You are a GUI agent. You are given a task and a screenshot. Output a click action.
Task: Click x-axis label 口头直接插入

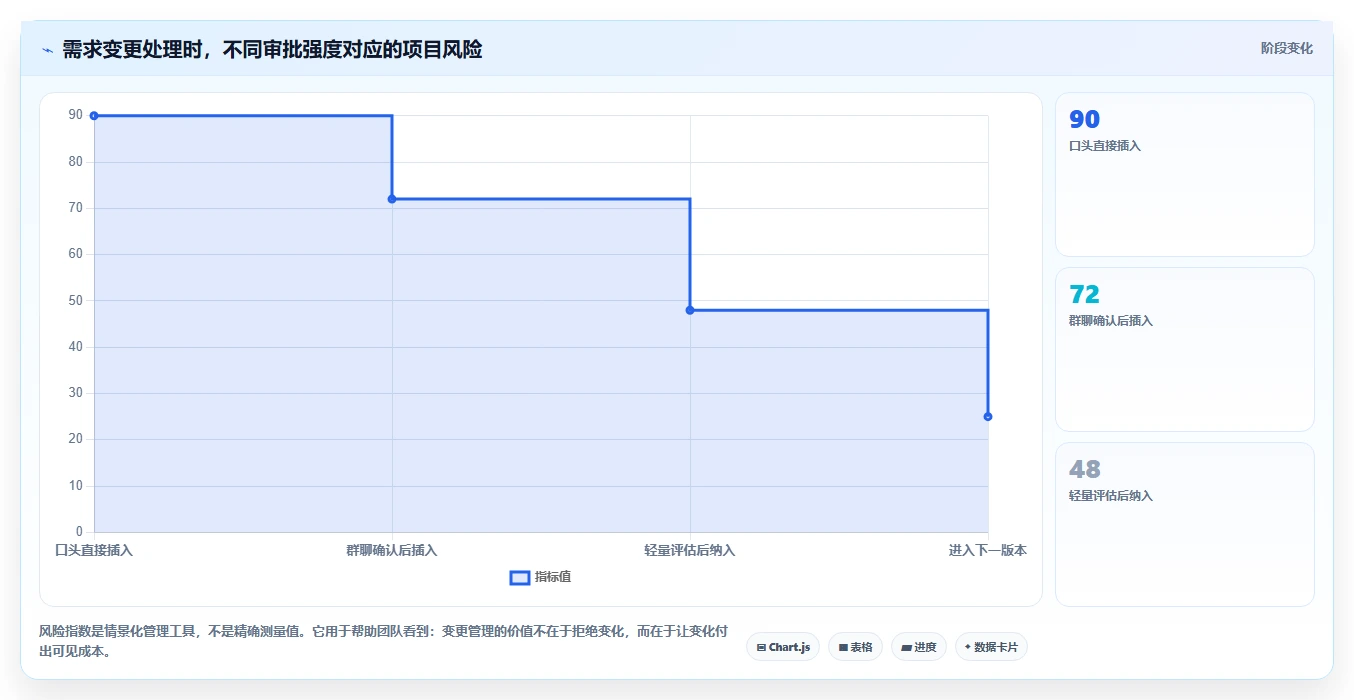[x=94, y=550]
